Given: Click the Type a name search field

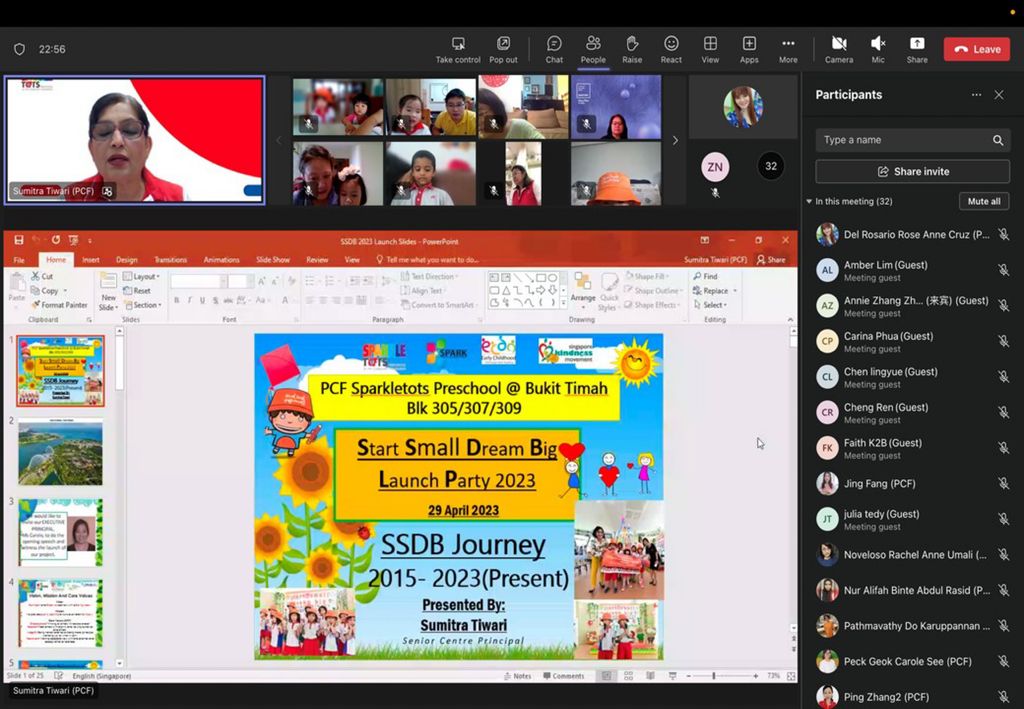Looking at the screenshot, I should (912, 140).
